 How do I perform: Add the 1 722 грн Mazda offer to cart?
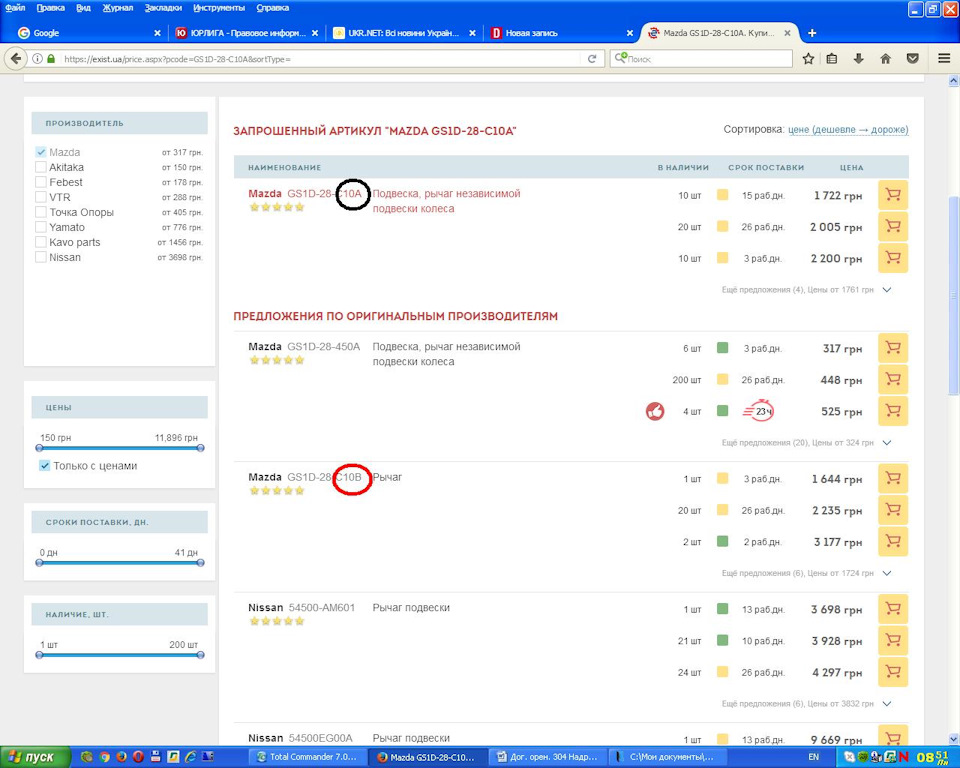[x=893, y=195]
